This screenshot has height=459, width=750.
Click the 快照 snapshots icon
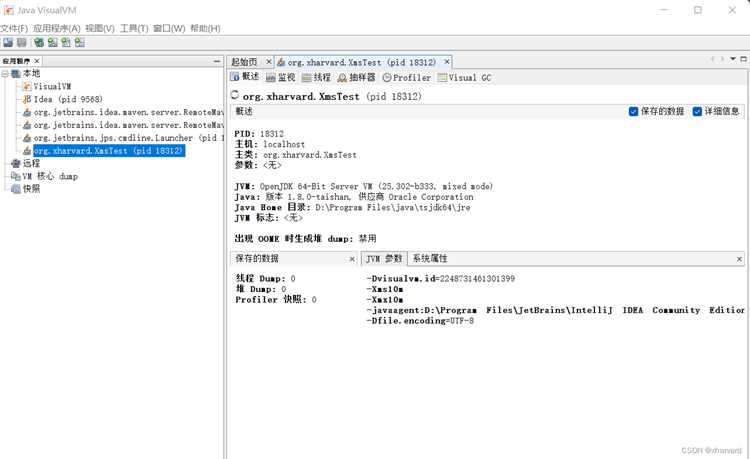click(16, 189)
